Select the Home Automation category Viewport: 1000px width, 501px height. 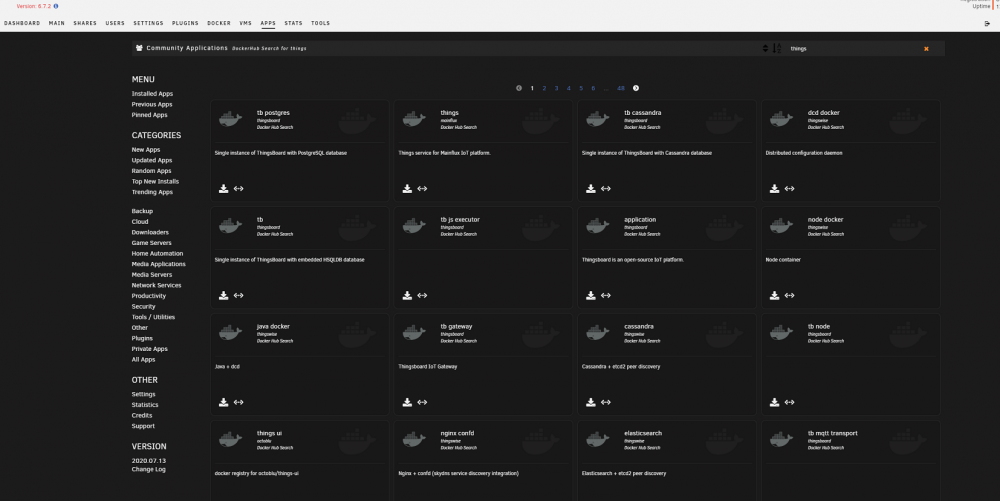tap(158, 254)
